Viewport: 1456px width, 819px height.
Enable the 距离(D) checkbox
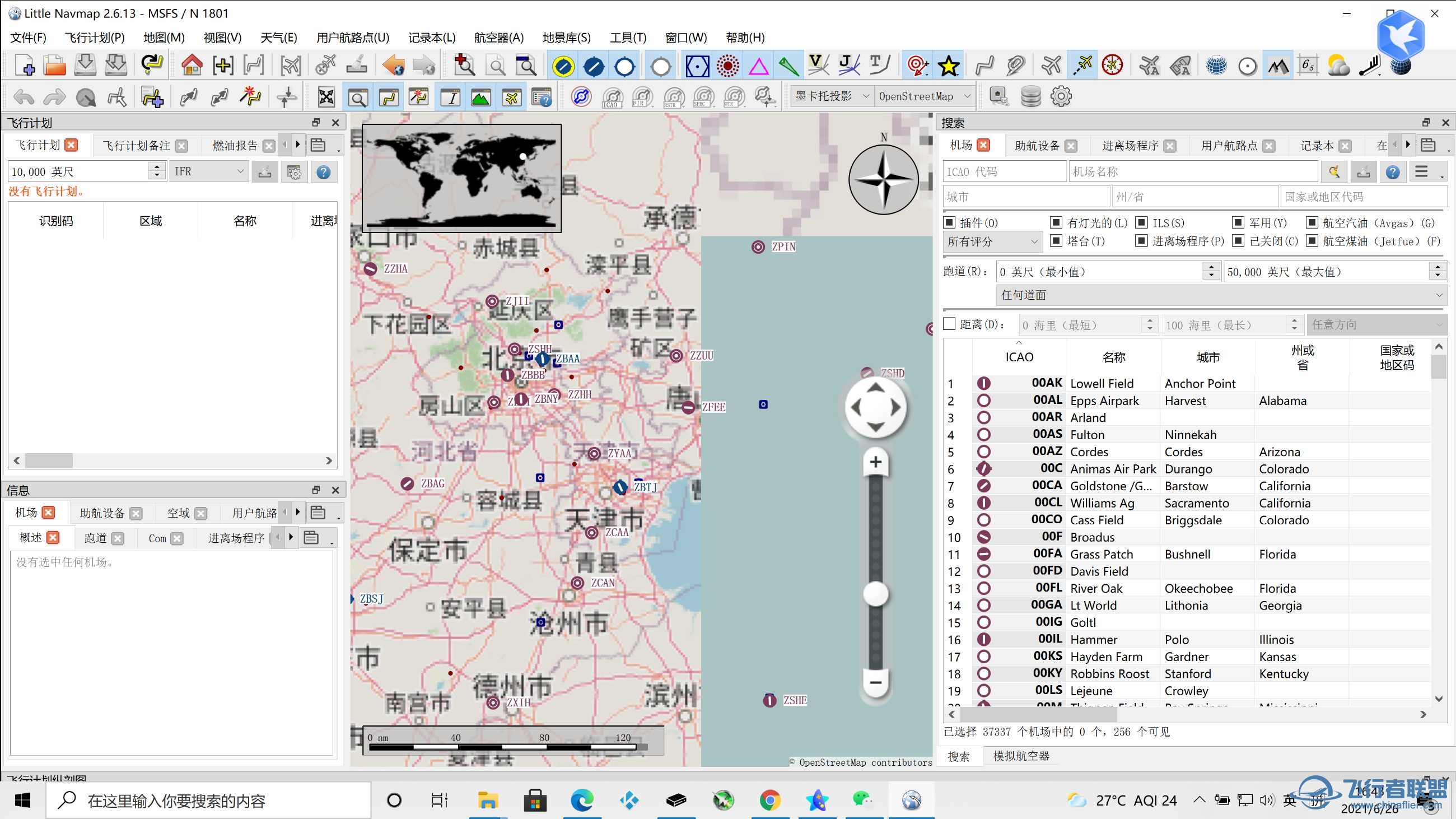click(x=950, y=324)
